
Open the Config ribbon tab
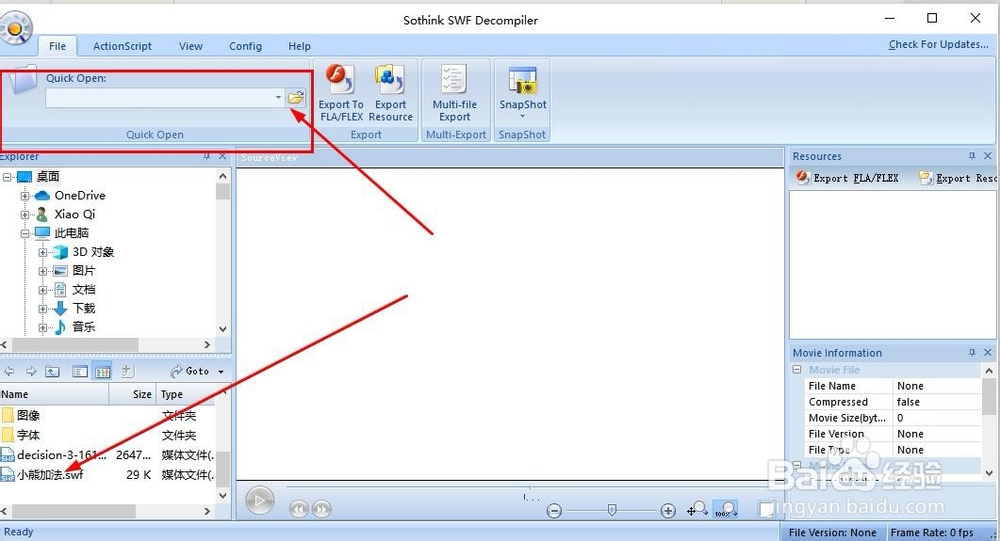point(246,46)
